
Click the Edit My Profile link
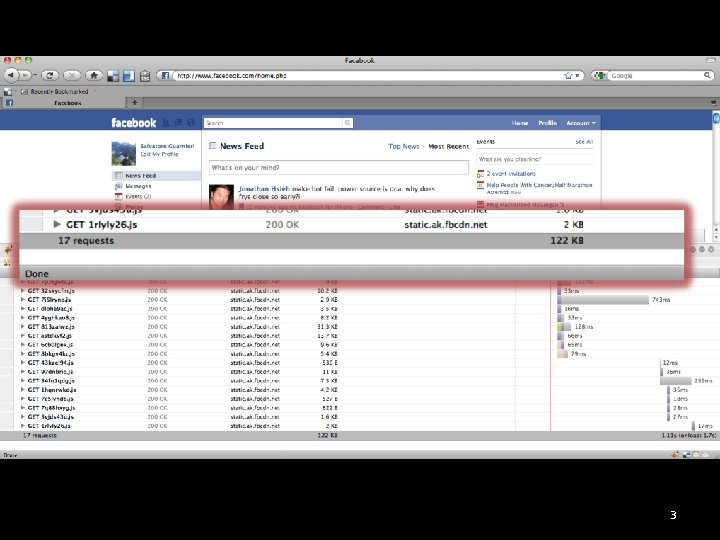[159, 154]
